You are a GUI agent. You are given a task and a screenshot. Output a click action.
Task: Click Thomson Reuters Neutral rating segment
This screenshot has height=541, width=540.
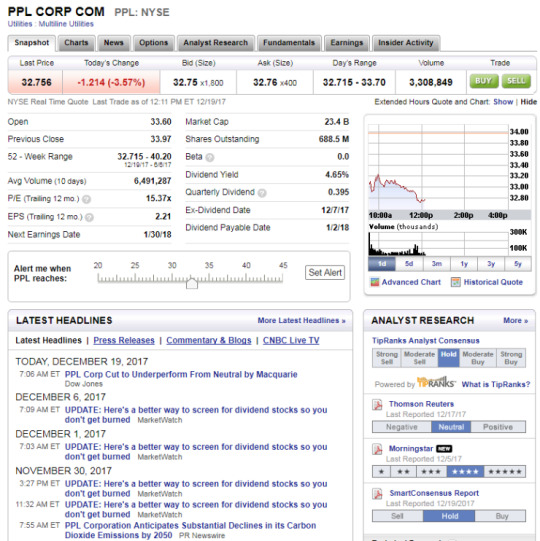[451, 427]
